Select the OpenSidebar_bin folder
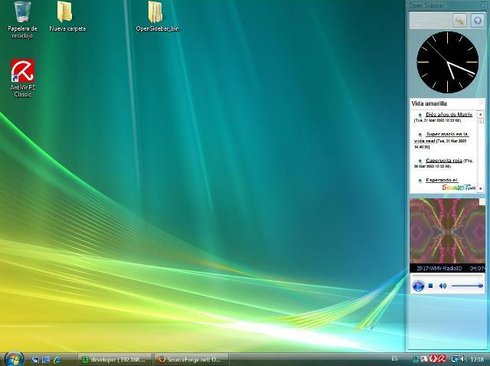The width and height of the screenshot is (490, 366). tap(157, 17)
